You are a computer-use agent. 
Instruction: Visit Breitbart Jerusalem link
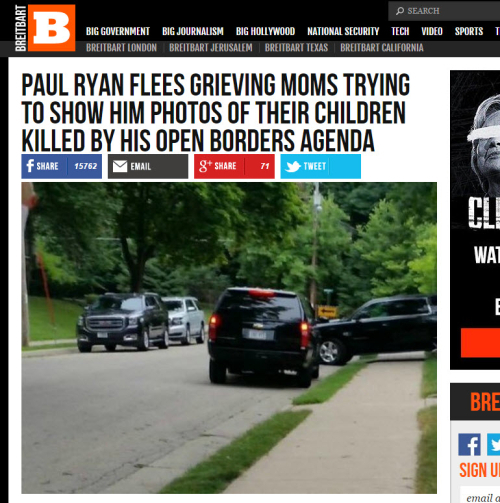[x=211, y=48]
